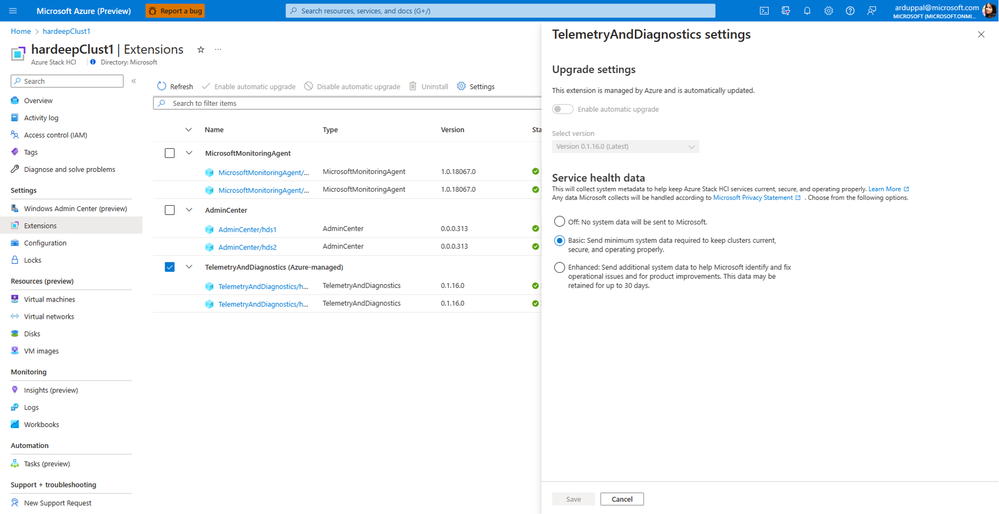This screenshot has width=999, height=514.
Task: Click the Cancel button
Action: pyautogui.click(x=622, y=499)
